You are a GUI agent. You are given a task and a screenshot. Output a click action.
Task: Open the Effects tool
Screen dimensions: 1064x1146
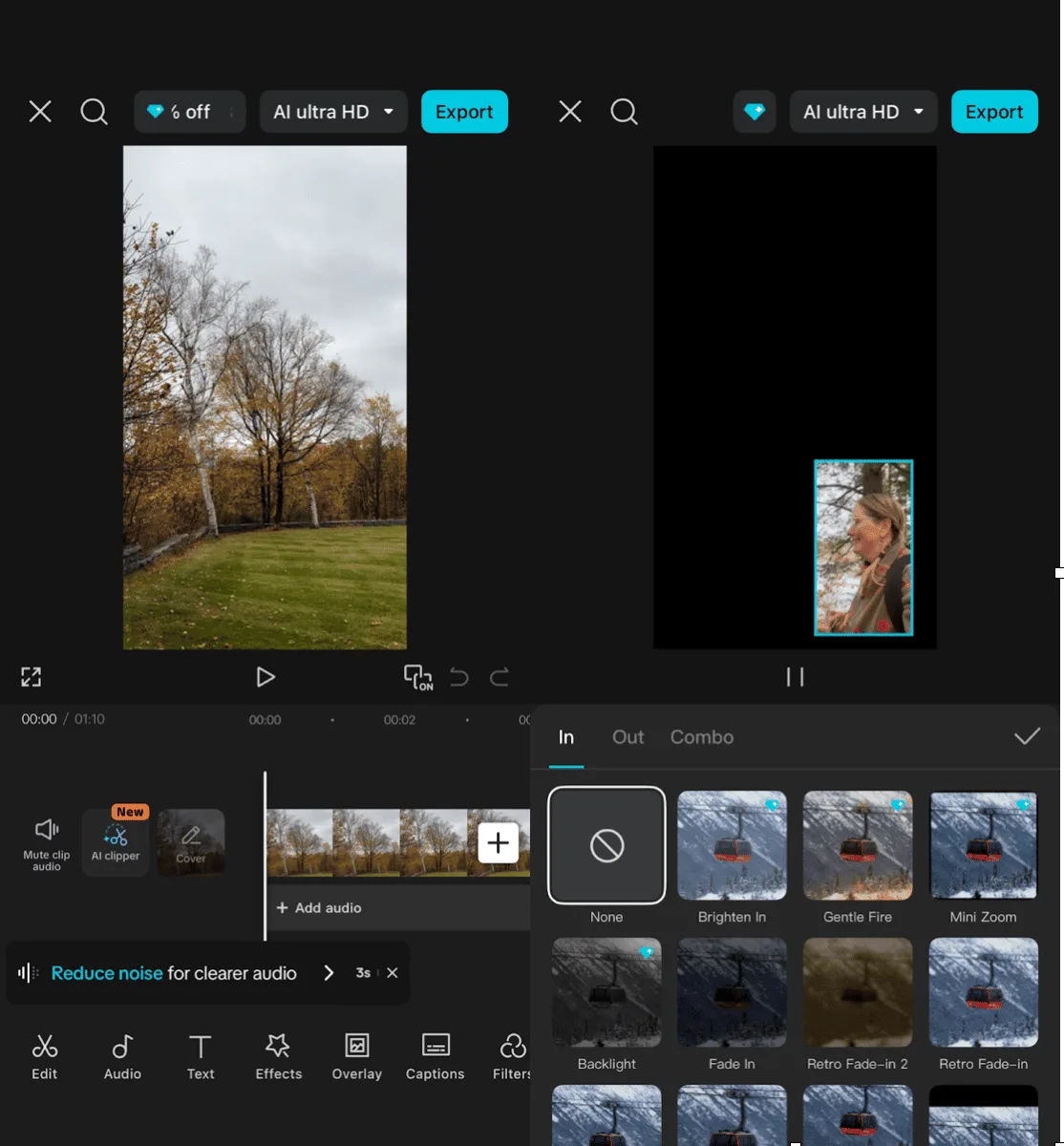coord(278,1057)
